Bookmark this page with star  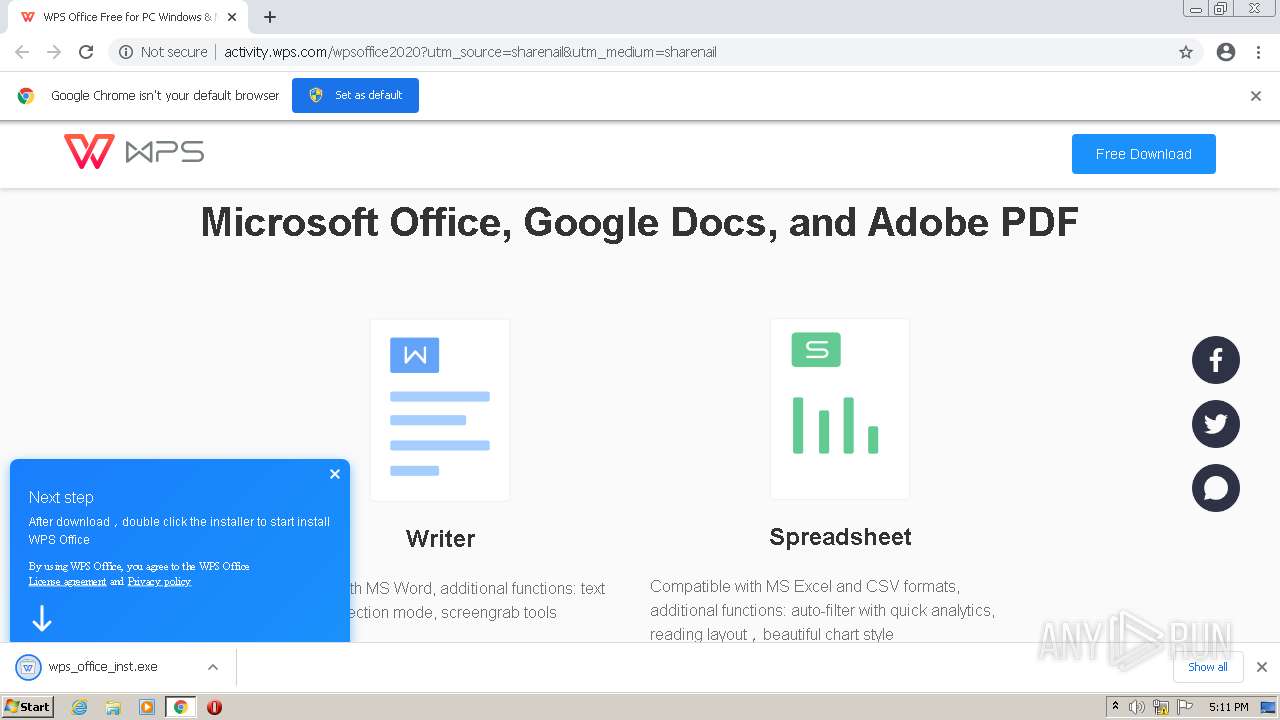tap(1186, 52)
